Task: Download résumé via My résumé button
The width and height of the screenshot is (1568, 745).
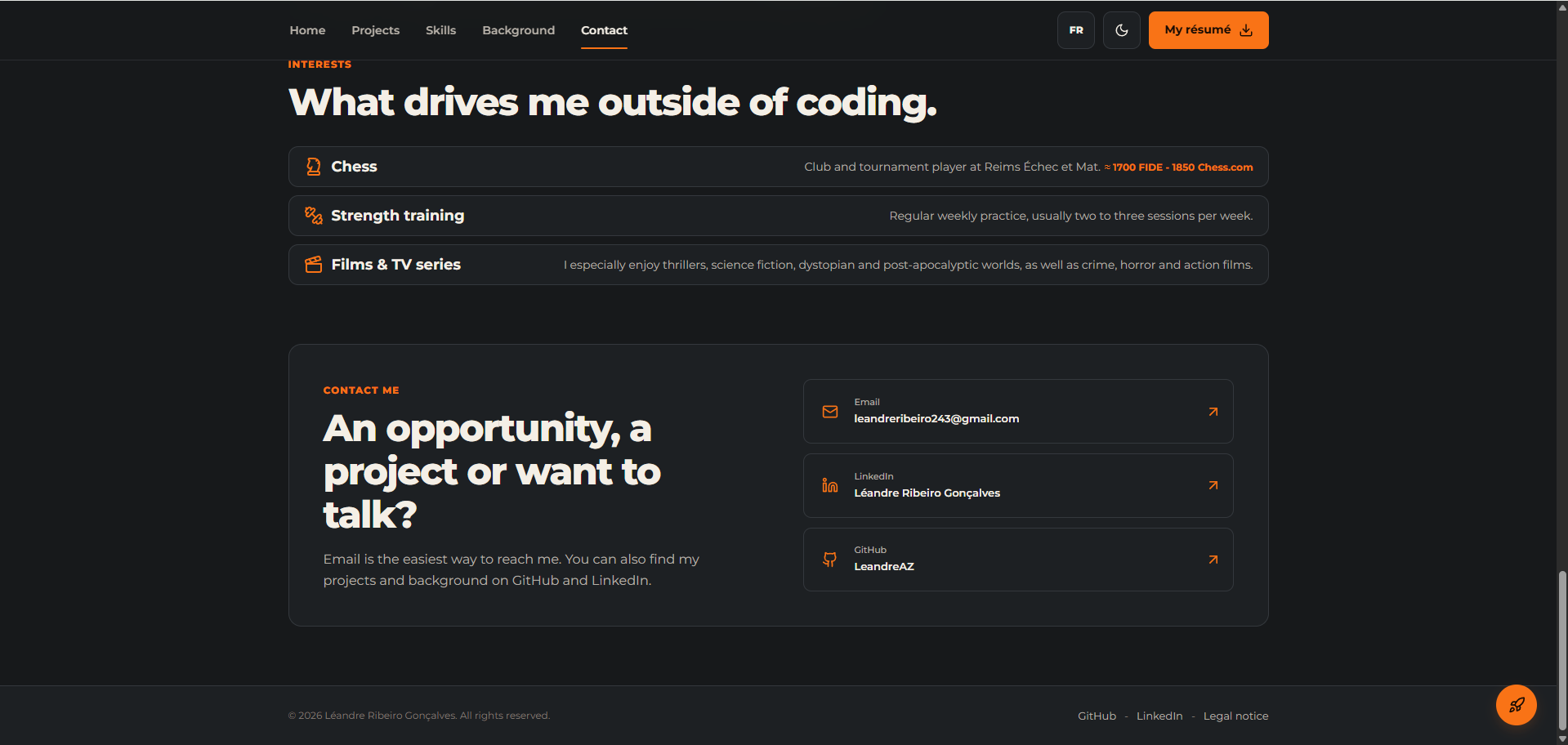Action: click(1208, 30)
